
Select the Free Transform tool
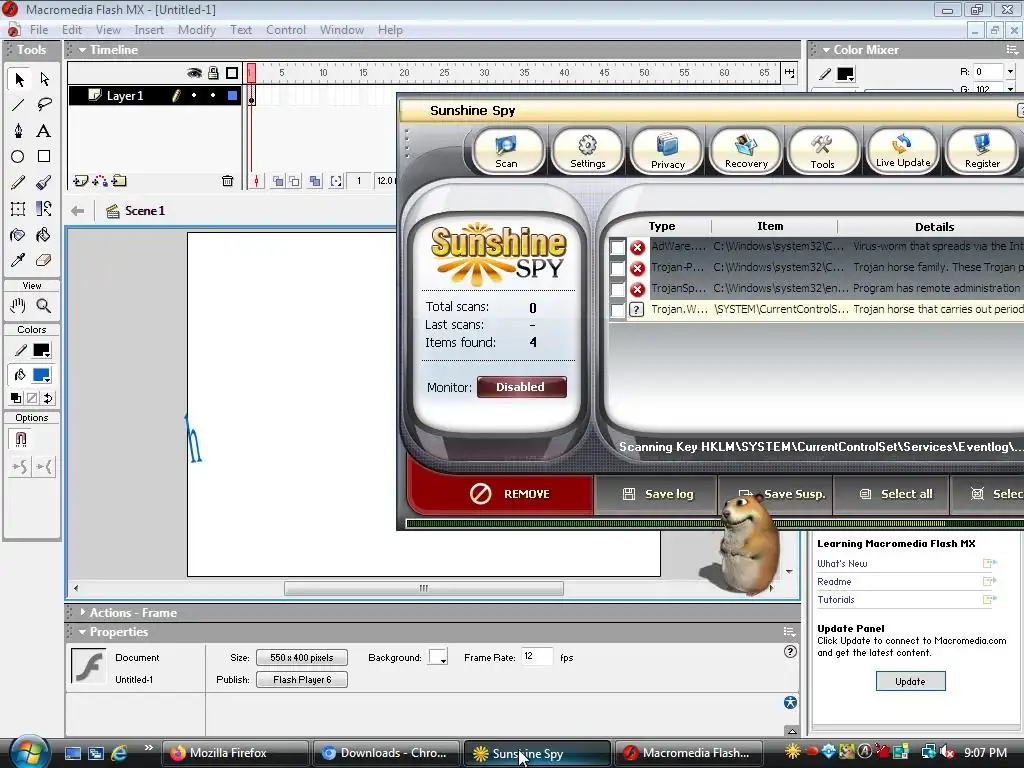point(18,209)
